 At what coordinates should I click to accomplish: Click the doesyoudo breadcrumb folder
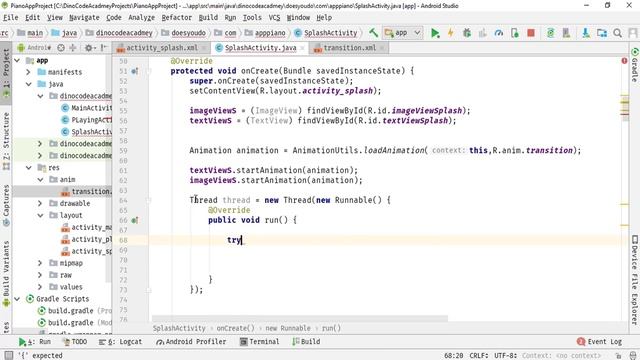point(183,33)
